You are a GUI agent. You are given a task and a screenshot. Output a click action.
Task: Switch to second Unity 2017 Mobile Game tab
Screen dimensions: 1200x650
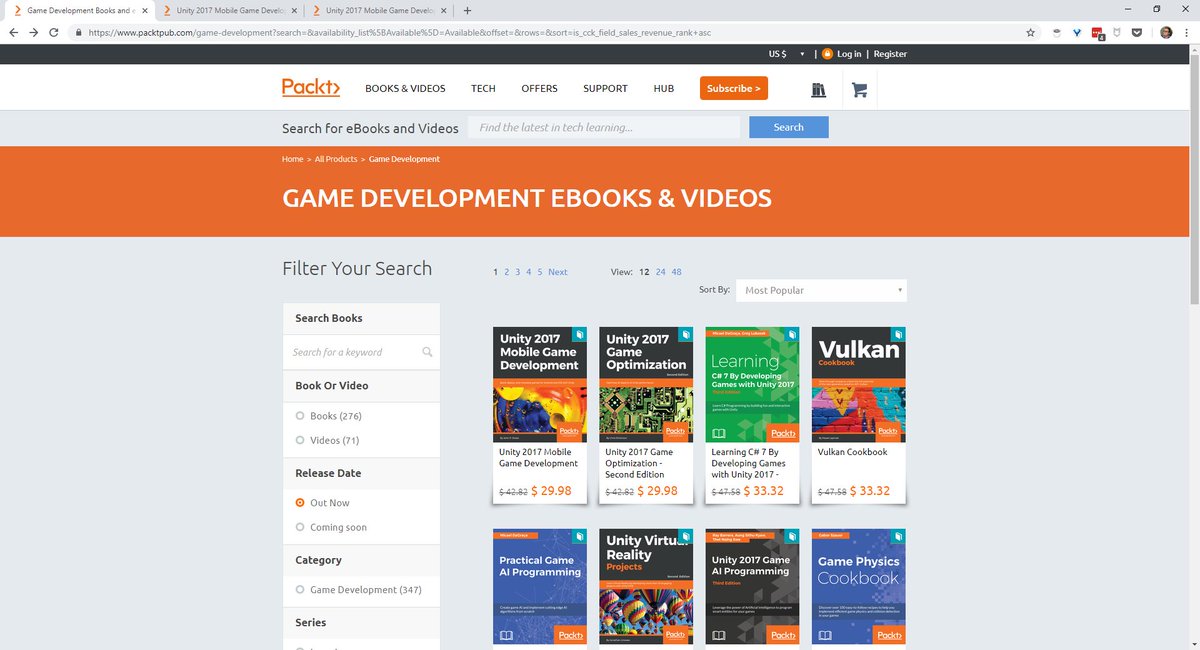229,10
